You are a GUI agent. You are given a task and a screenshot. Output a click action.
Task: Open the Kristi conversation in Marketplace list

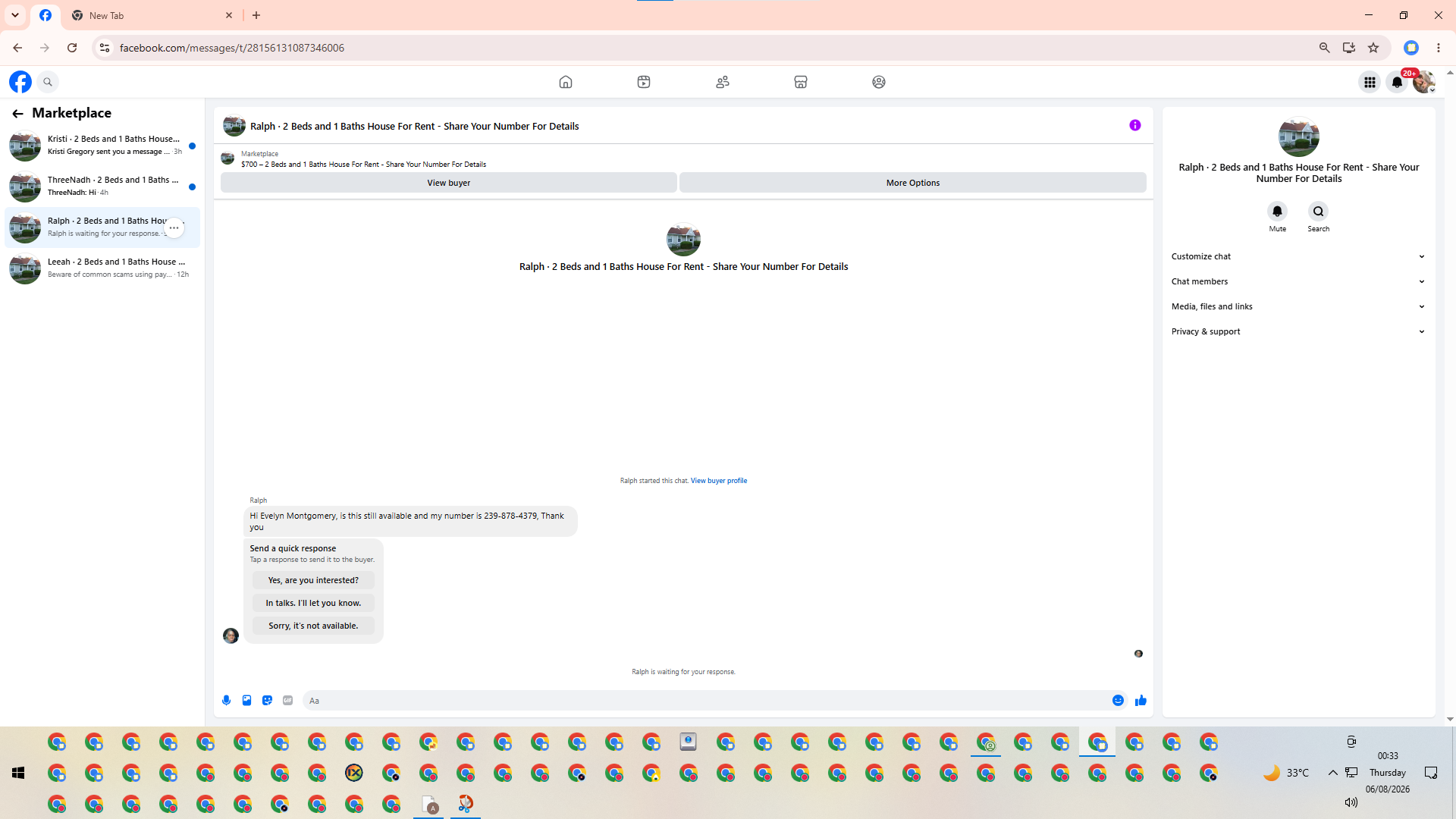coord(102,146)
